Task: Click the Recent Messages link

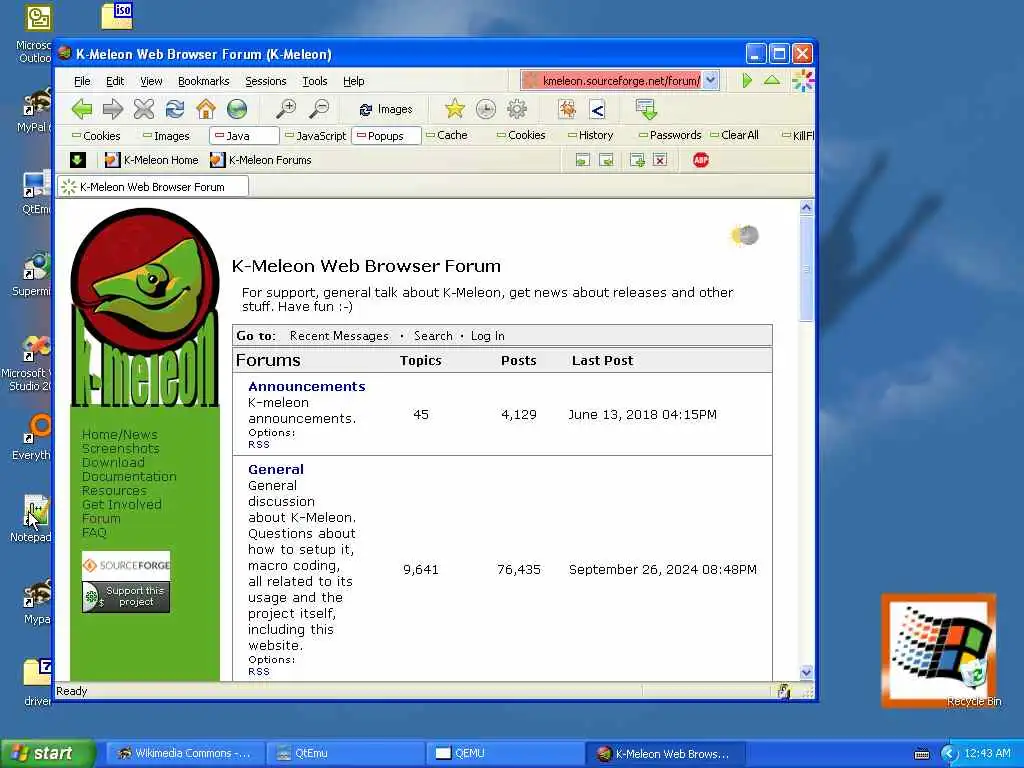Action: (x=339, y=336)
